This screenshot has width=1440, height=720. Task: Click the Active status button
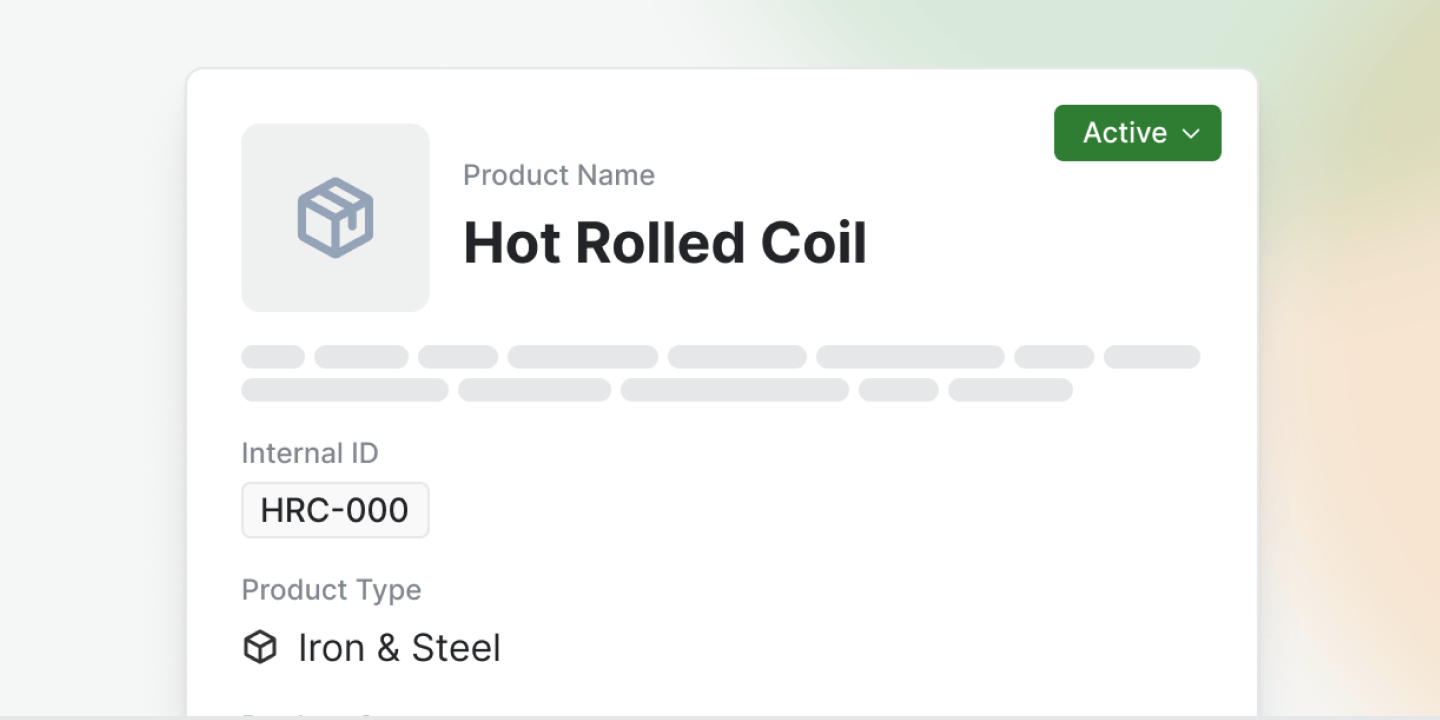click(1137, 132)
